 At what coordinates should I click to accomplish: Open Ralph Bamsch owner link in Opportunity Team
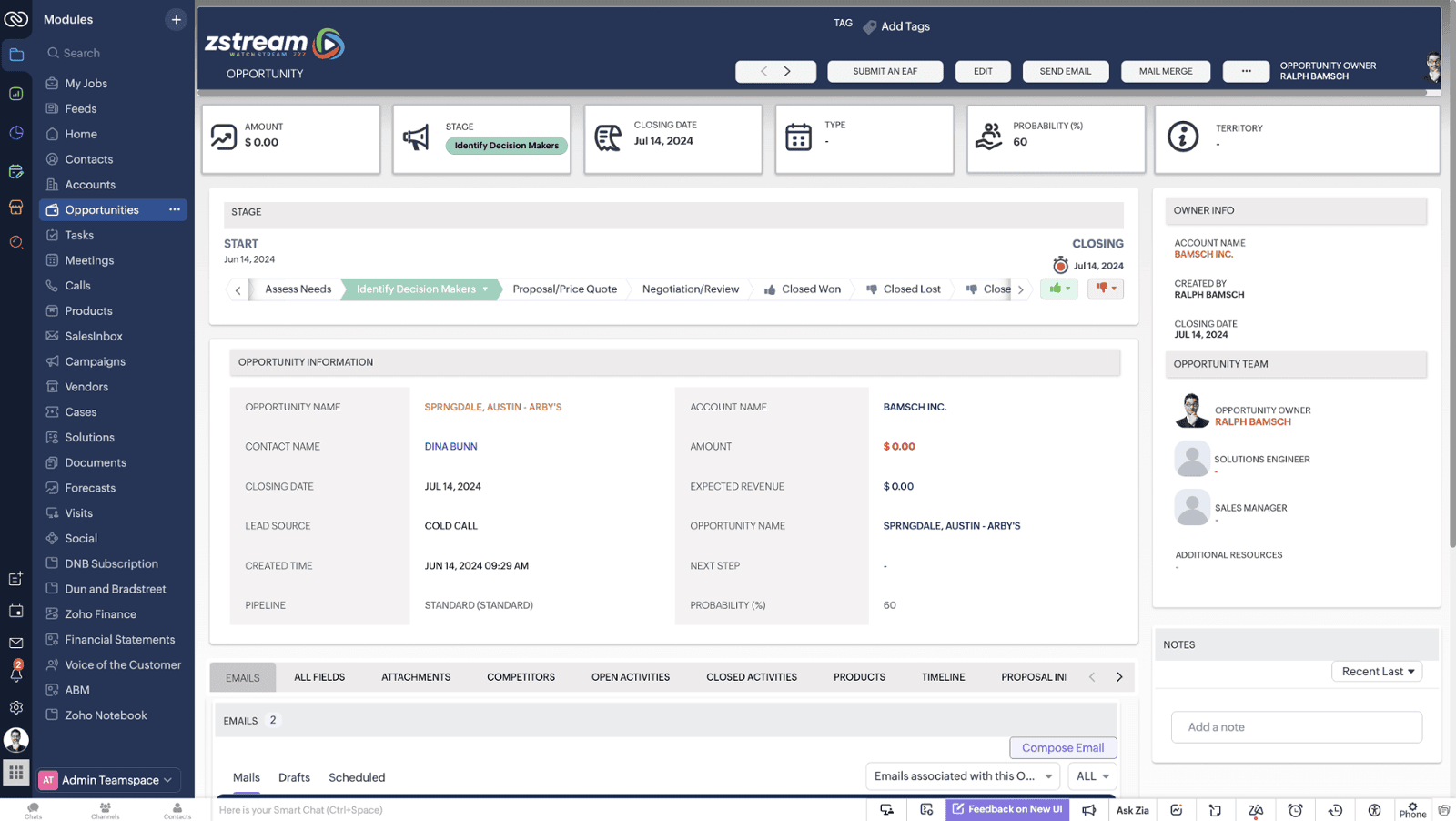point(1252,422)
